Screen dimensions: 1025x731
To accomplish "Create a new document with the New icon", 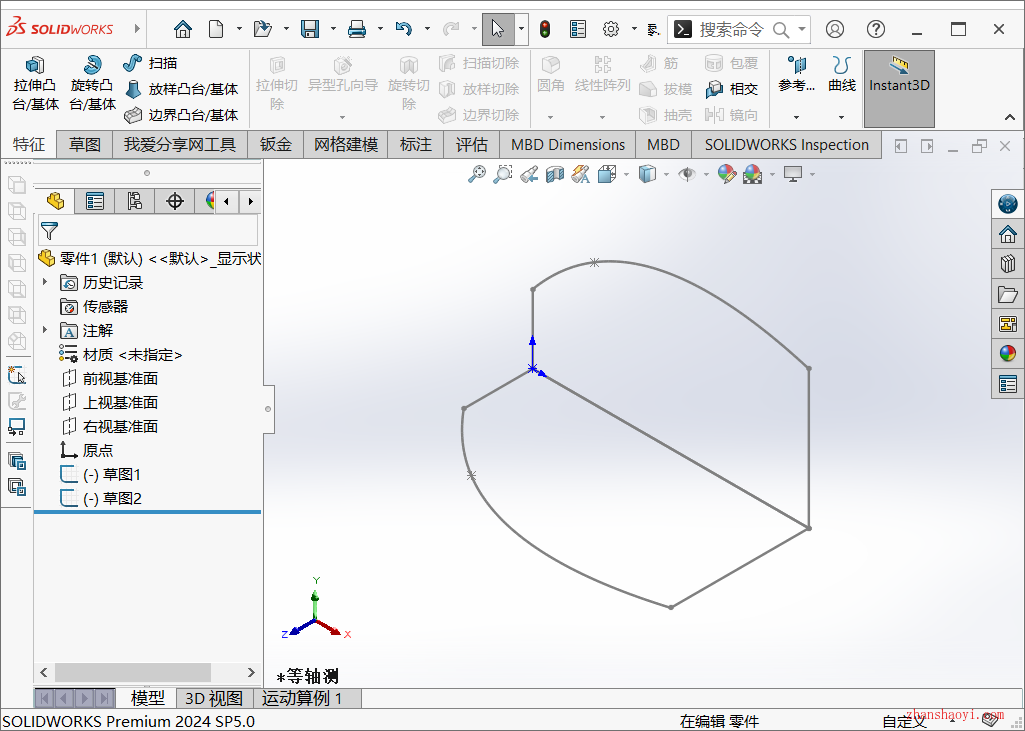I will 216,29.
